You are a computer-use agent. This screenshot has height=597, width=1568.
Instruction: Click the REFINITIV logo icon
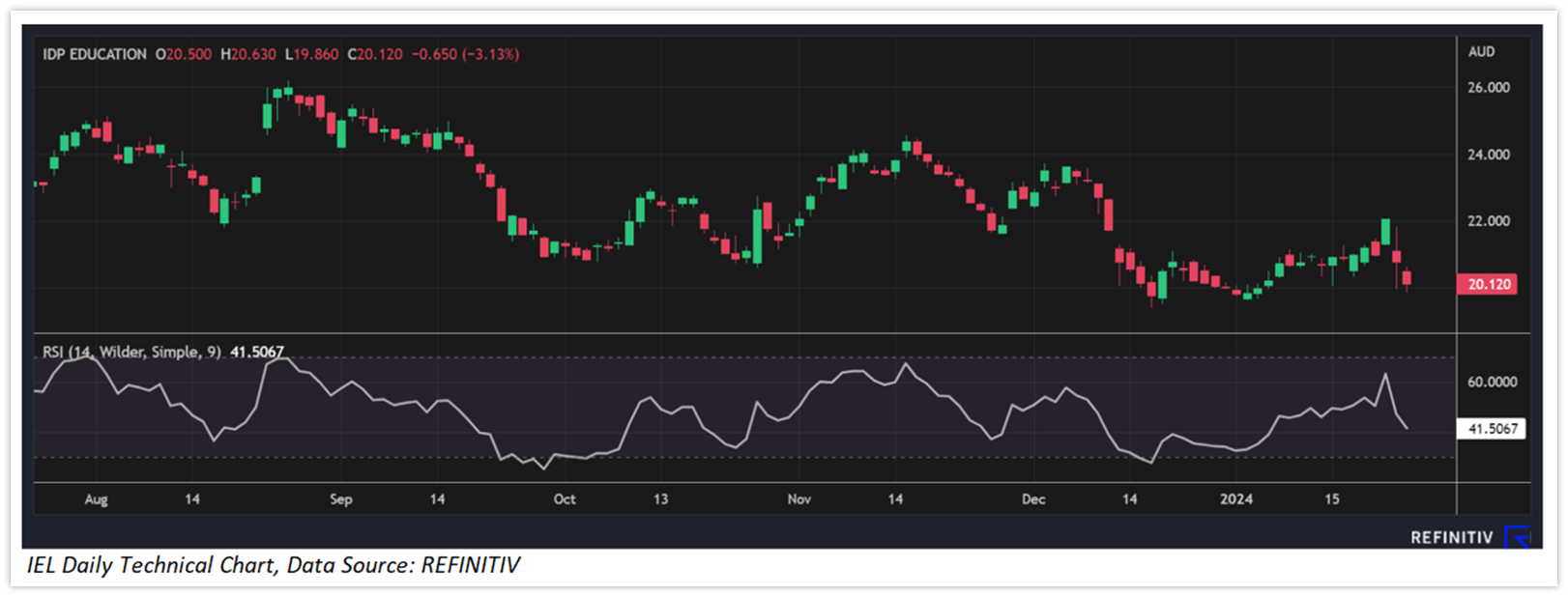pos(1517,536)
